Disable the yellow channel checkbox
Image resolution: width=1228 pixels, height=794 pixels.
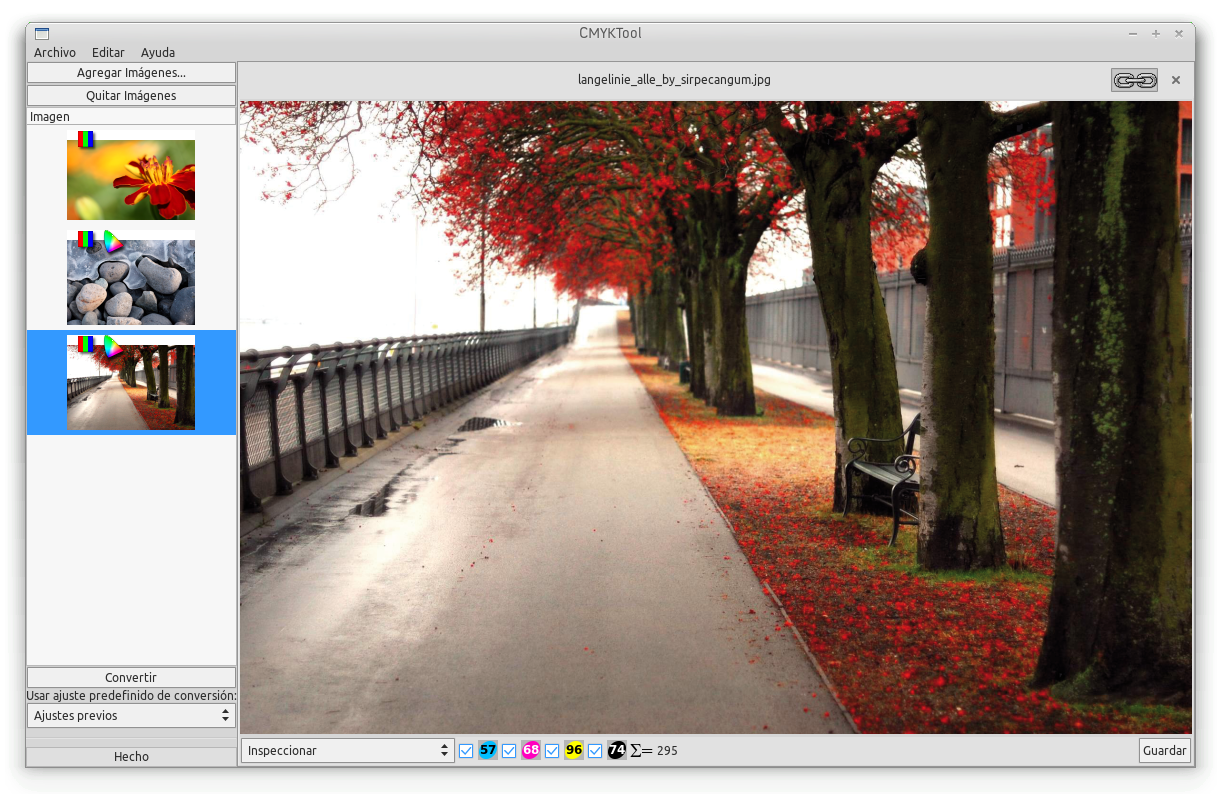552,751
